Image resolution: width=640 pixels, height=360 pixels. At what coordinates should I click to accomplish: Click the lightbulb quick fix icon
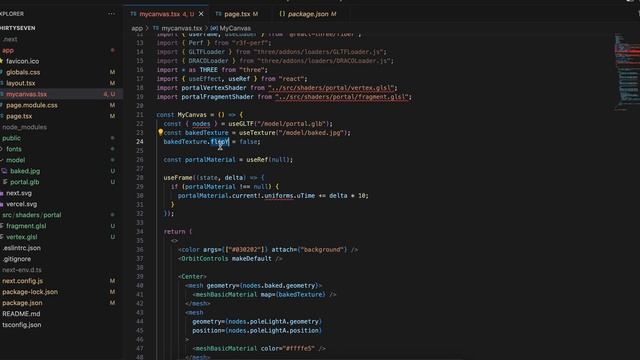(160, 132)
